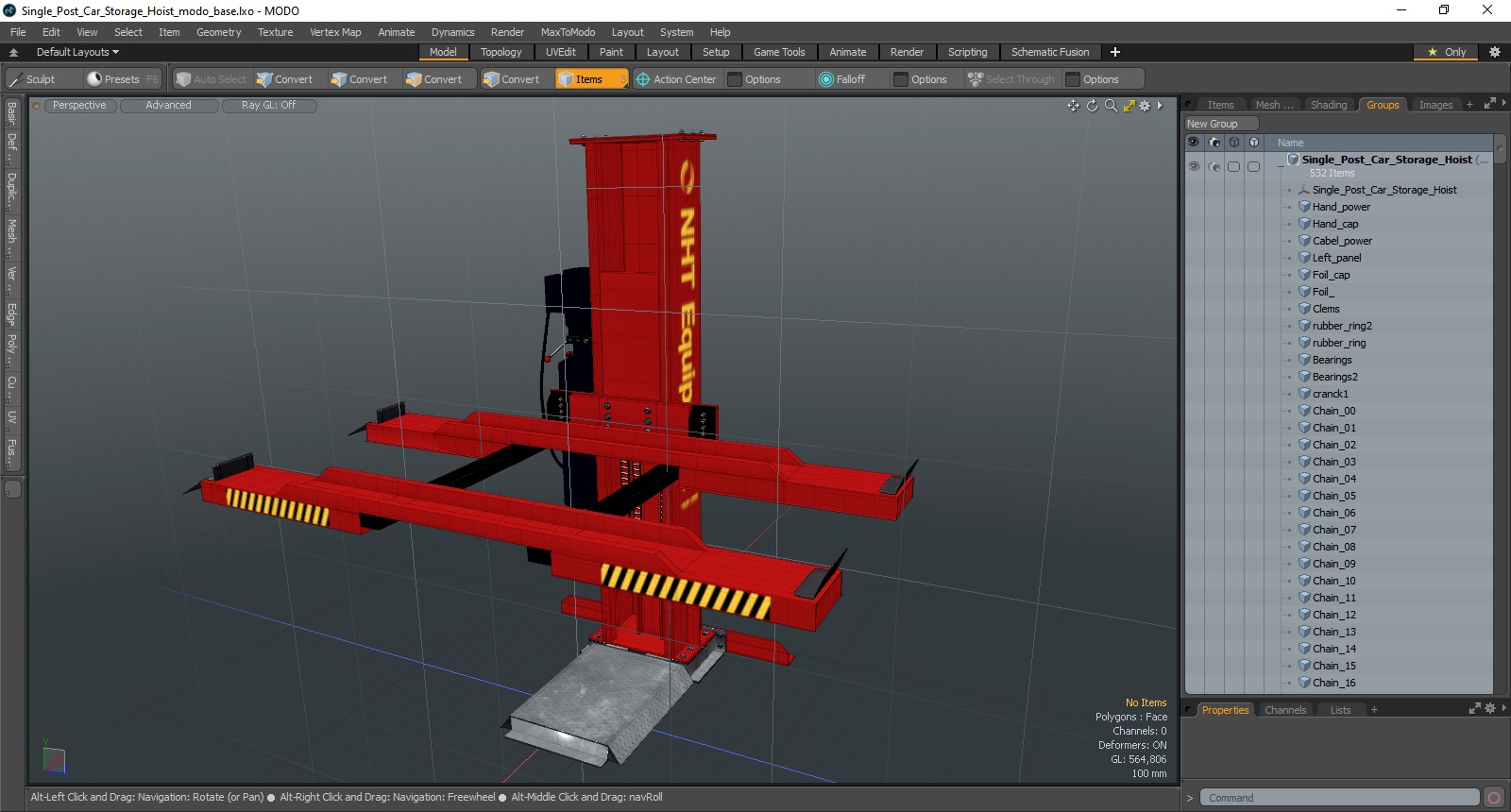Viewport: 1511px width, 812px height.
Task: Switch to the Channels tab
Action: pyautogui.click(x=1285, y=710)
